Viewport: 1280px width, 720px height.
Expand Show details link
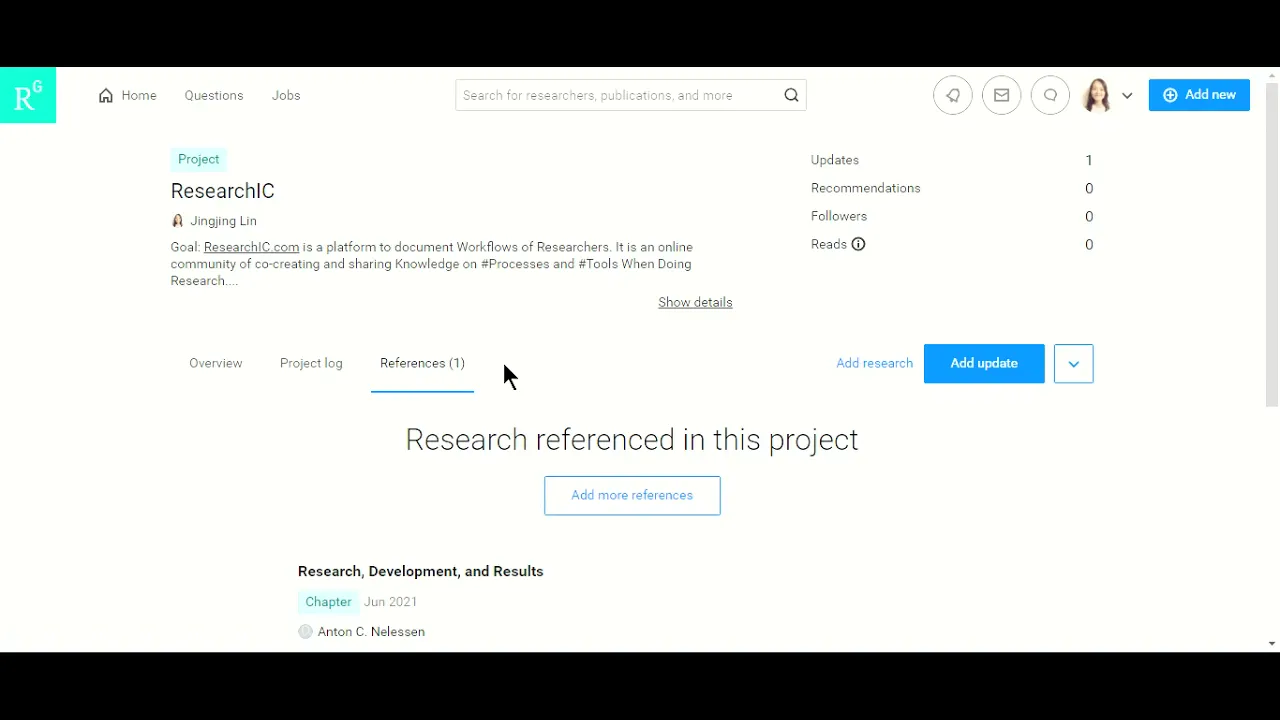pos(695,302)
